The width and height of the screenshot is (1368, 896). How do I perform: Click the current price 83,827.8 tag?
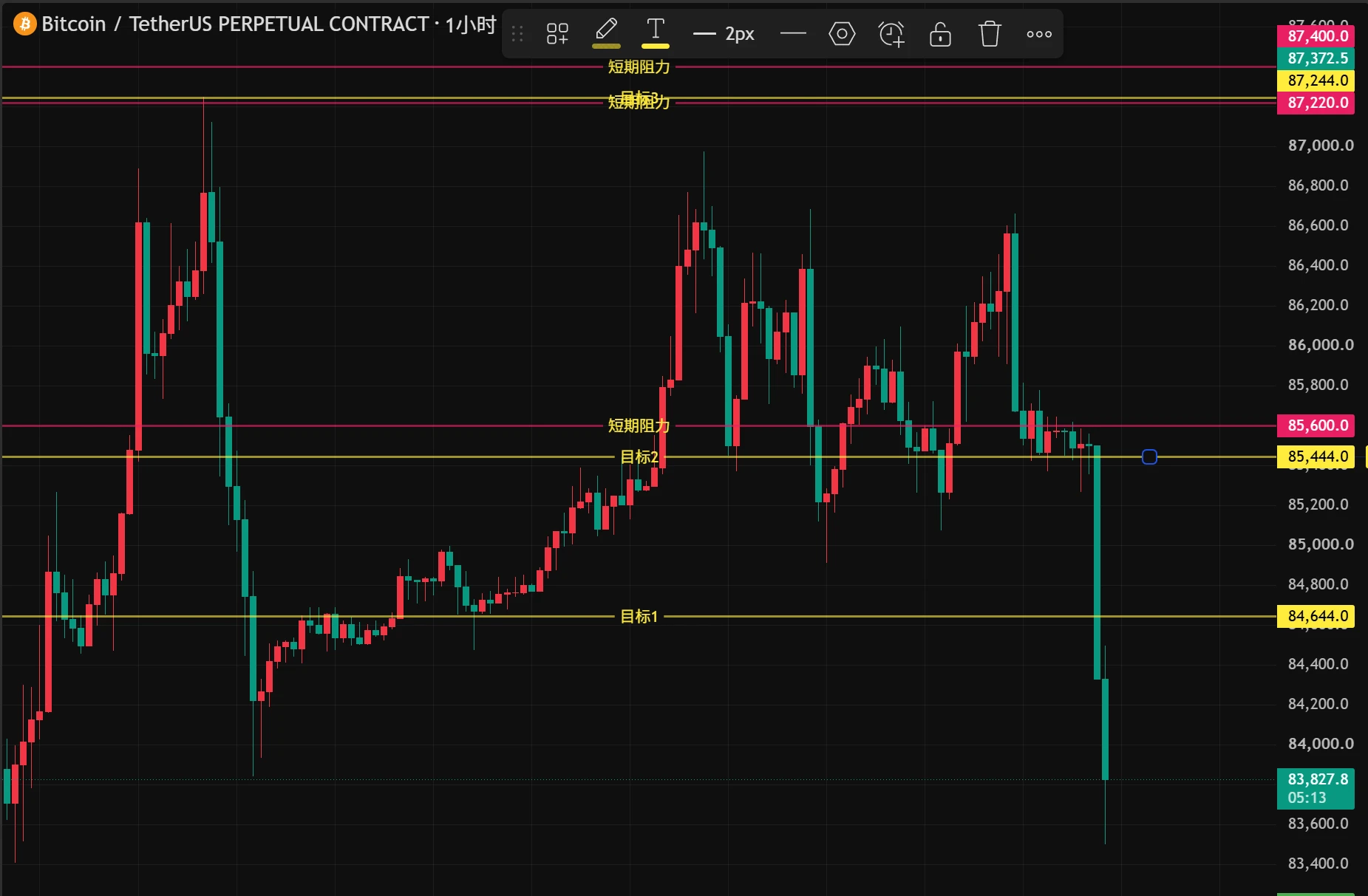tap(1316, 788)
